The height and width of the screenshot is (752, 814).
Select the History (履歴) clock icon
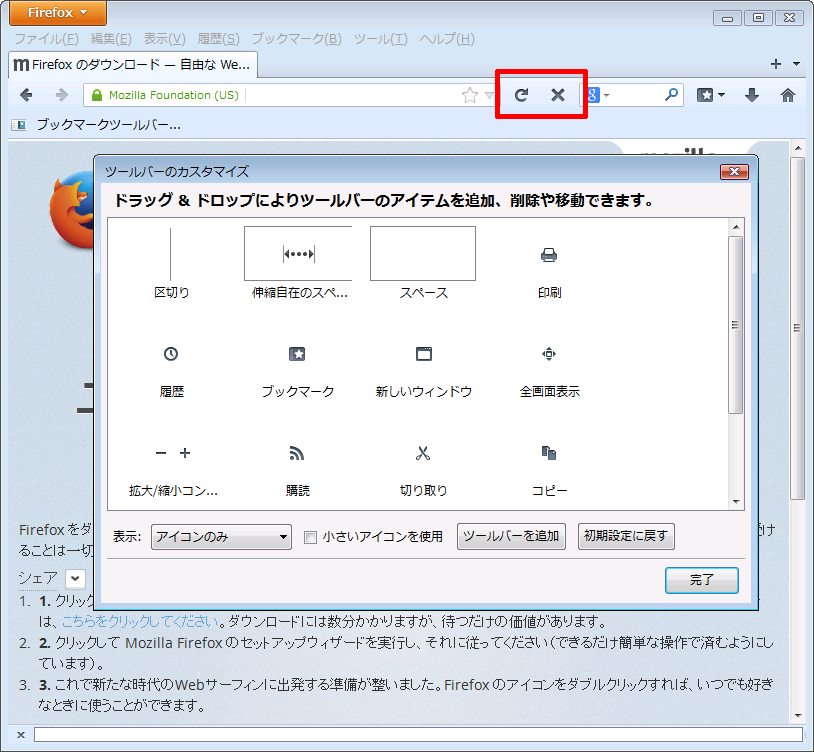[x=171, y=354]
